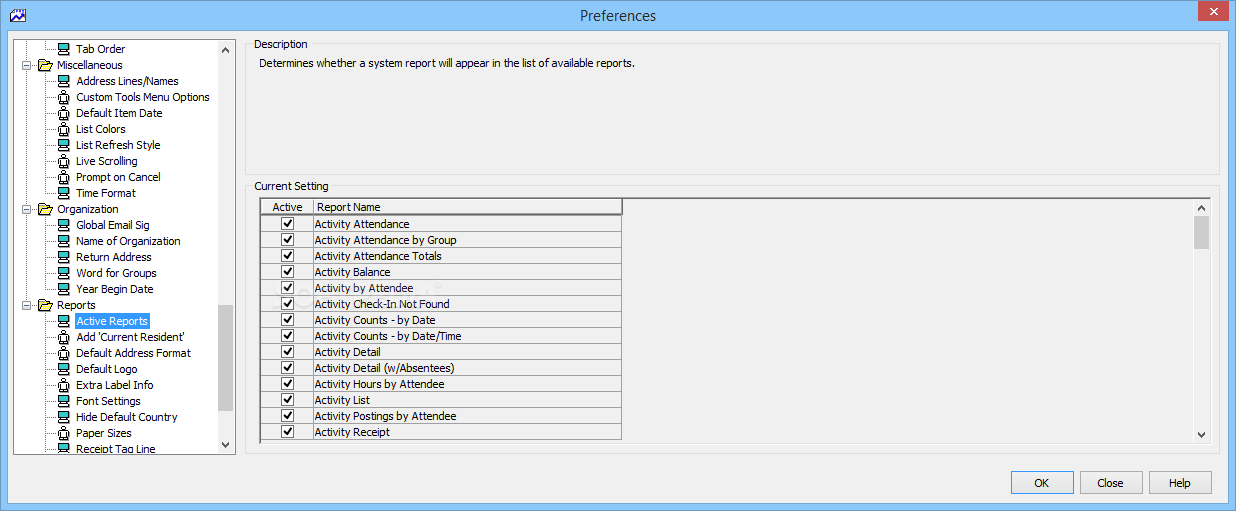Click the icon beside Default Item Date
Screen dimensions: 1236x511
[x=64, y=113]
